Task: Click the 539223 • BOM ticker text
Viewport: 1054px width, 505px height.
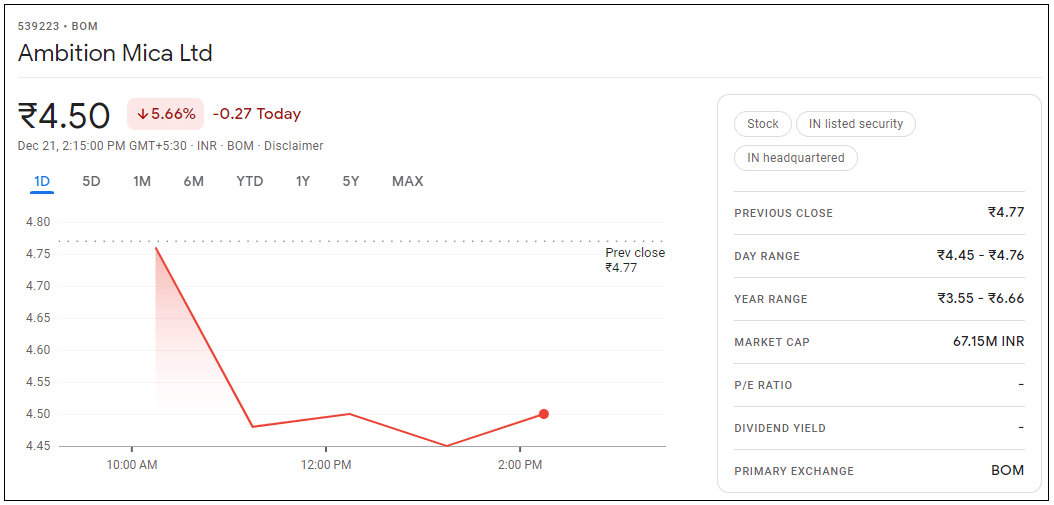Action: point(58,26)
